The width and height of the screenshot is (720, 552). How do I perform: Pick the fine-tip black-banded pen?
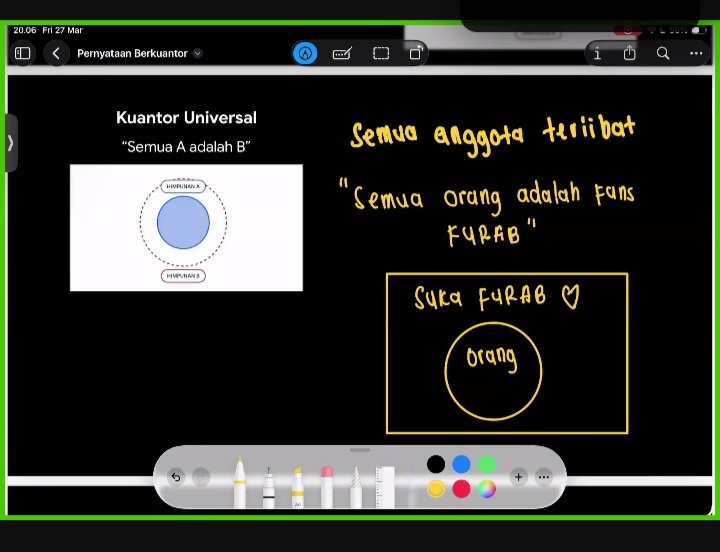(x=269, y=488)
